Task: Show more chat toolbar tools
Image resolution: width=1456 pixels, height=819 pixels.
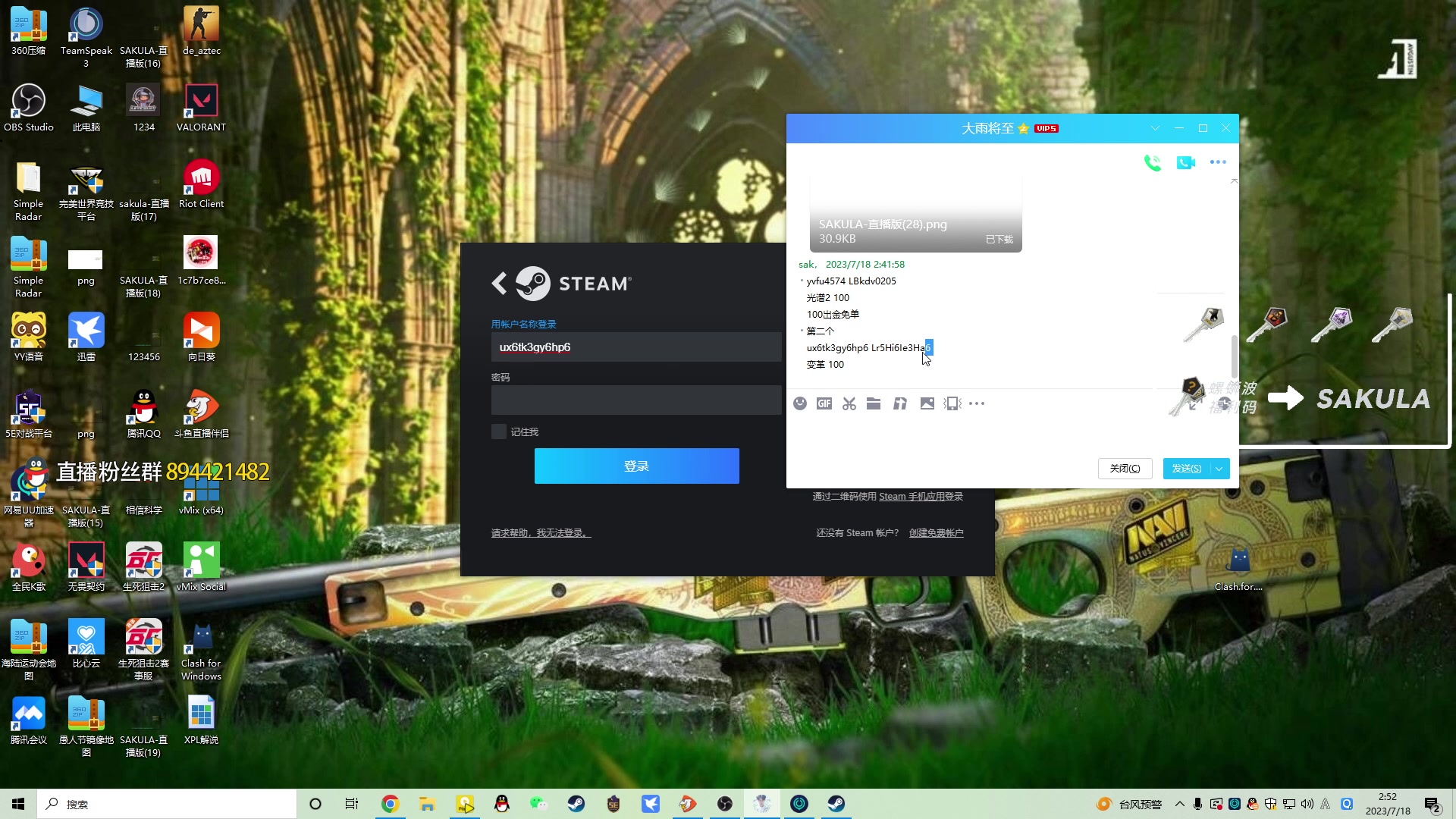Action: tap(977, 403)
